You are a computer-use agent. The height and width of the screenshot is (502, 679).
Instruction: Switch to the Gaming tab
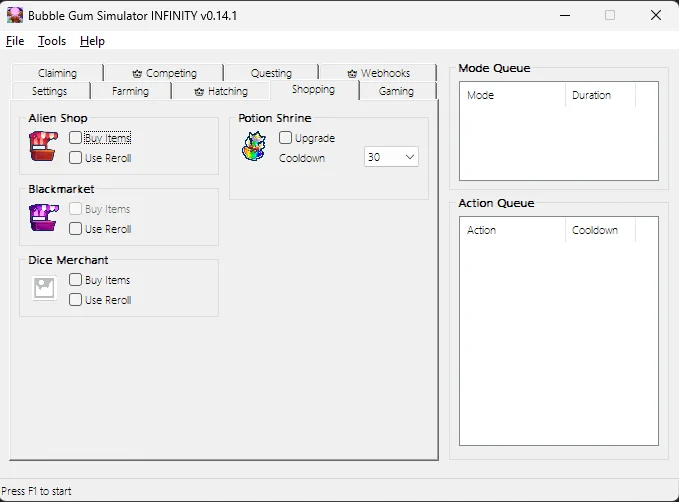(x=396, y=91)
